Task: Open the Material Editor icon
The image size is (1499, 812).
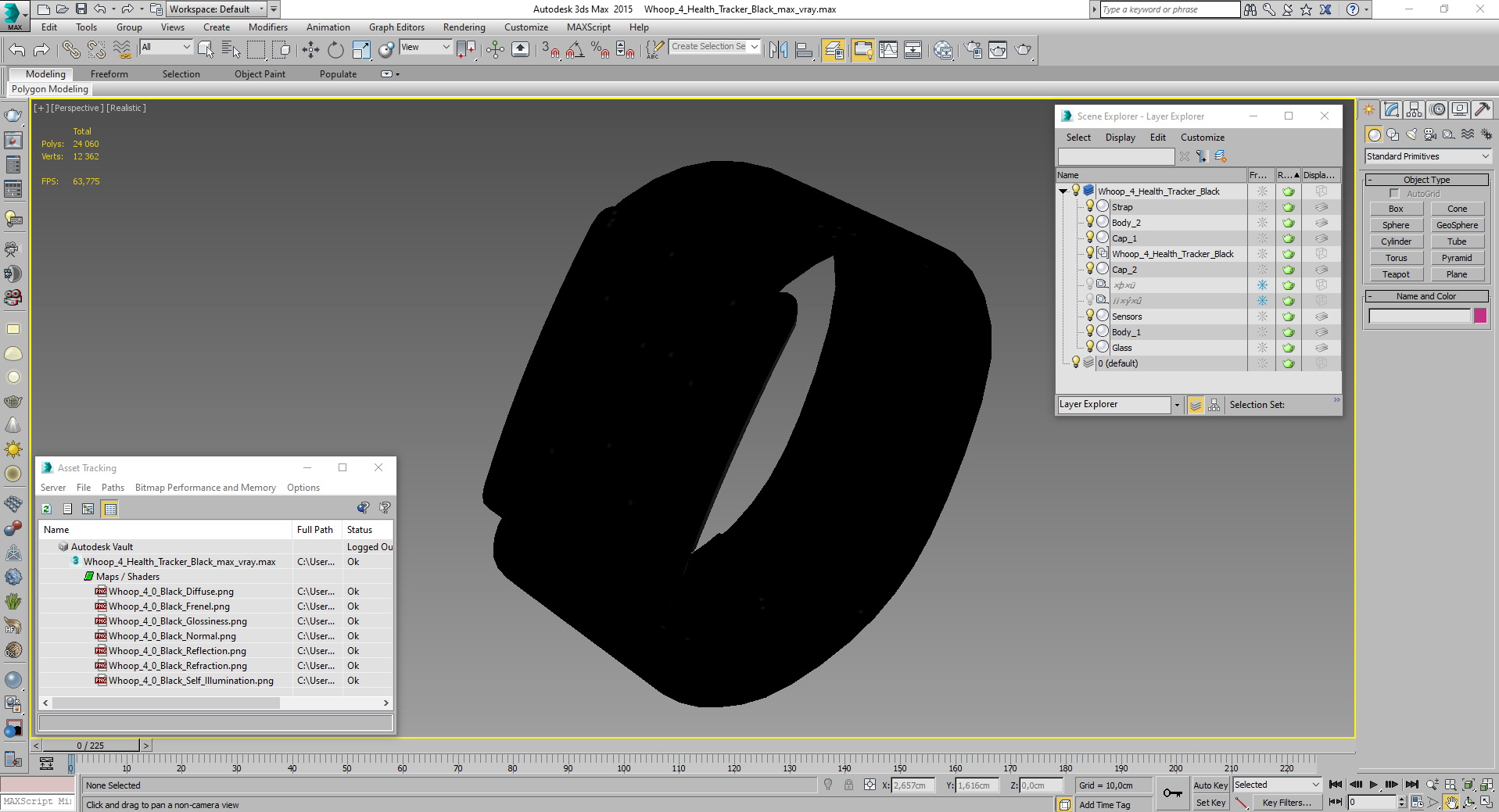Action: pos(943,50)
